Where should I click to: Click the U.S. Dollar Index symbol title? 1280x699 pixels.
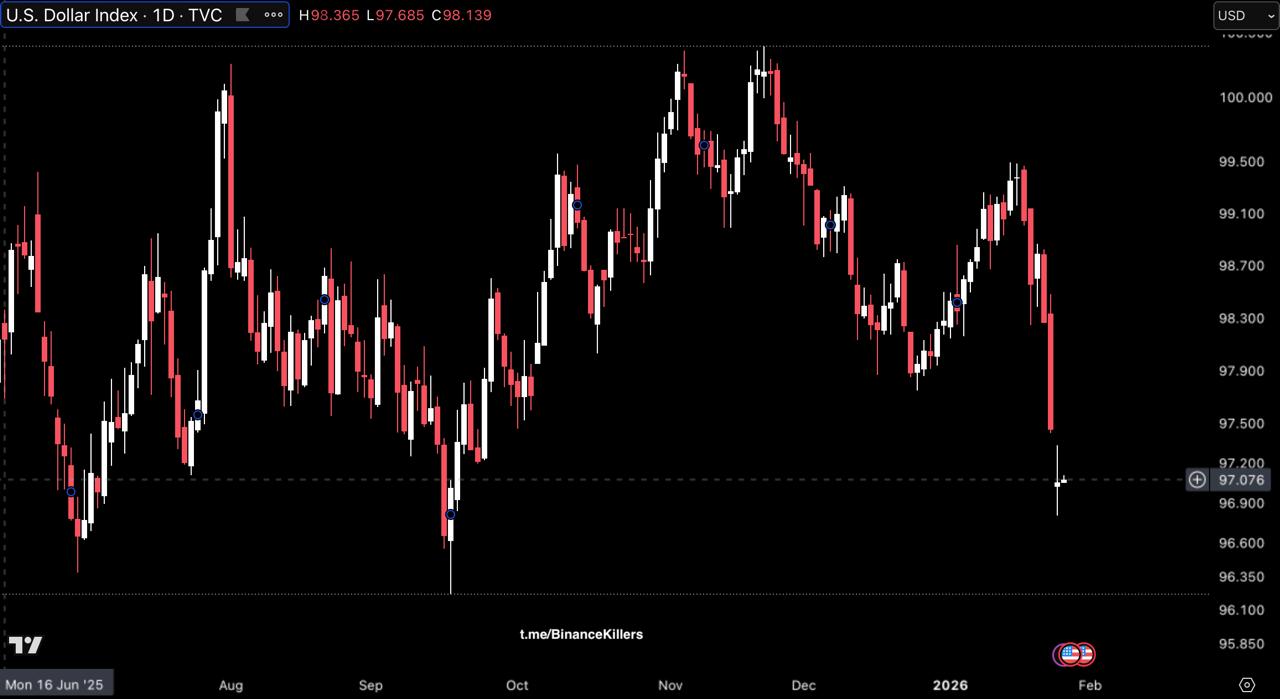coord(114,15)
